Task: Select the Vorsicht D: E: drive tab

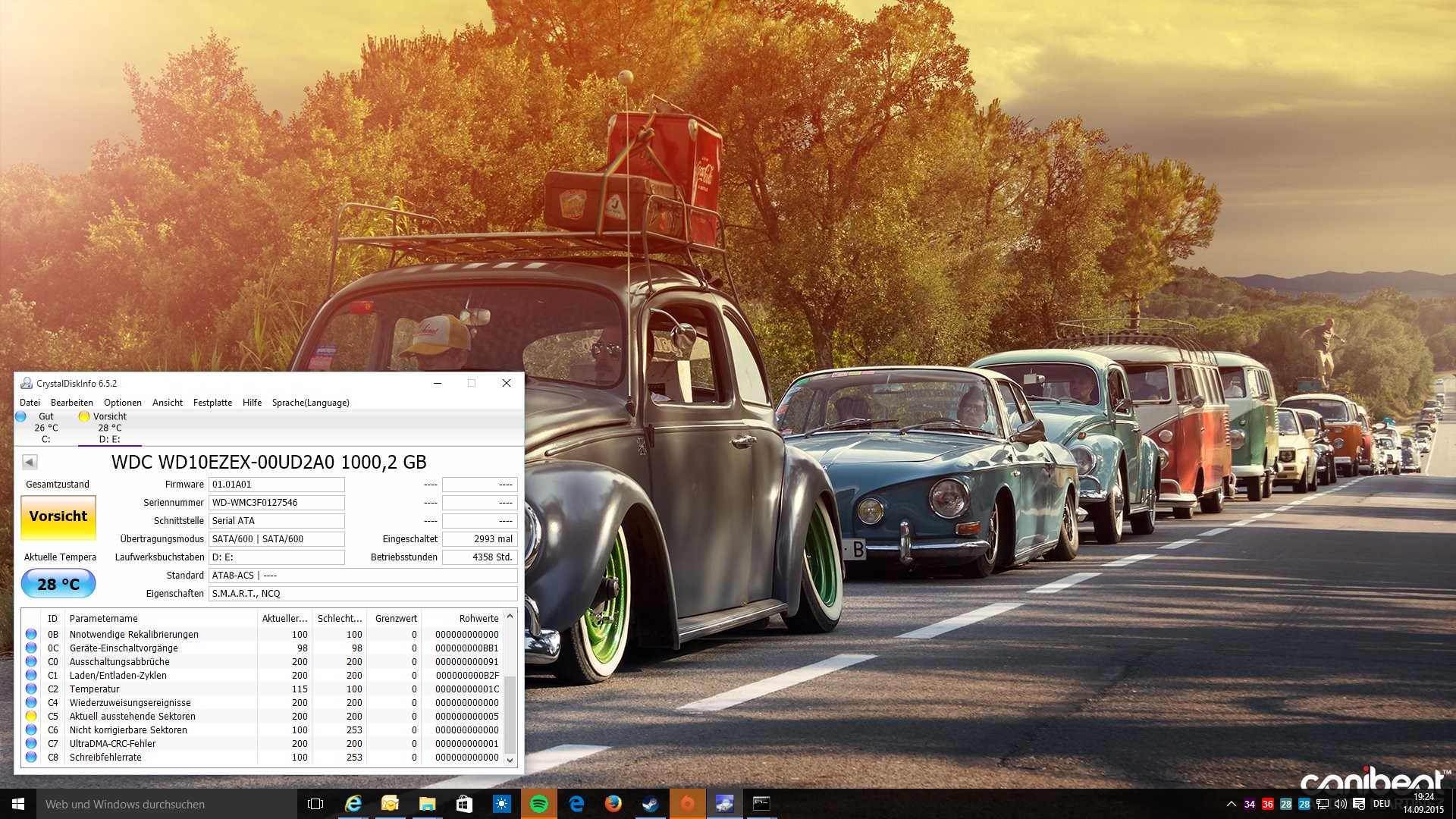Action: tap(109, 428)
